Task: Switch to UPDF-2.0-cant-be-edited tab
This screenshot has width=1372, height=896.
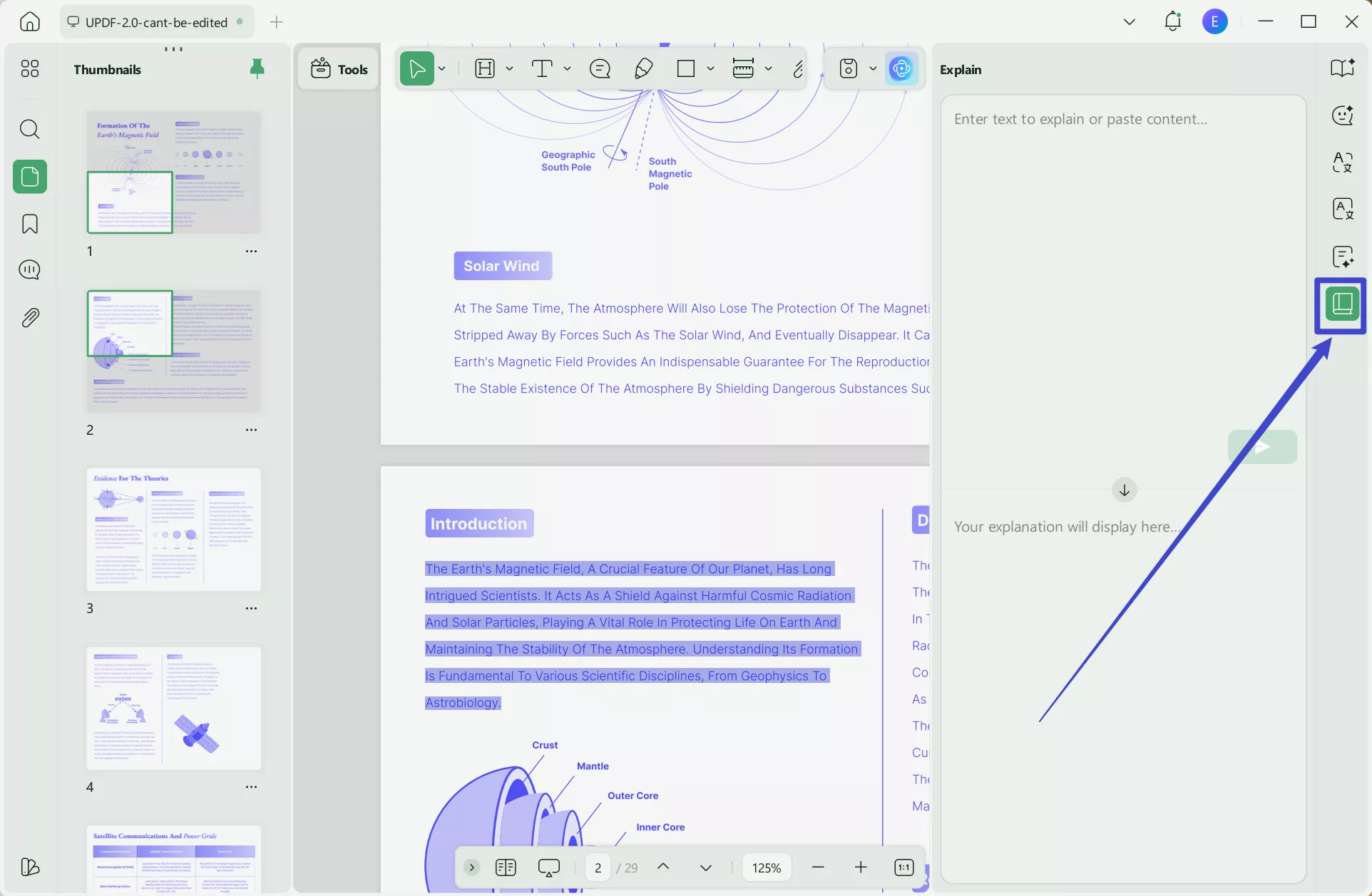Action: point(155,22)
